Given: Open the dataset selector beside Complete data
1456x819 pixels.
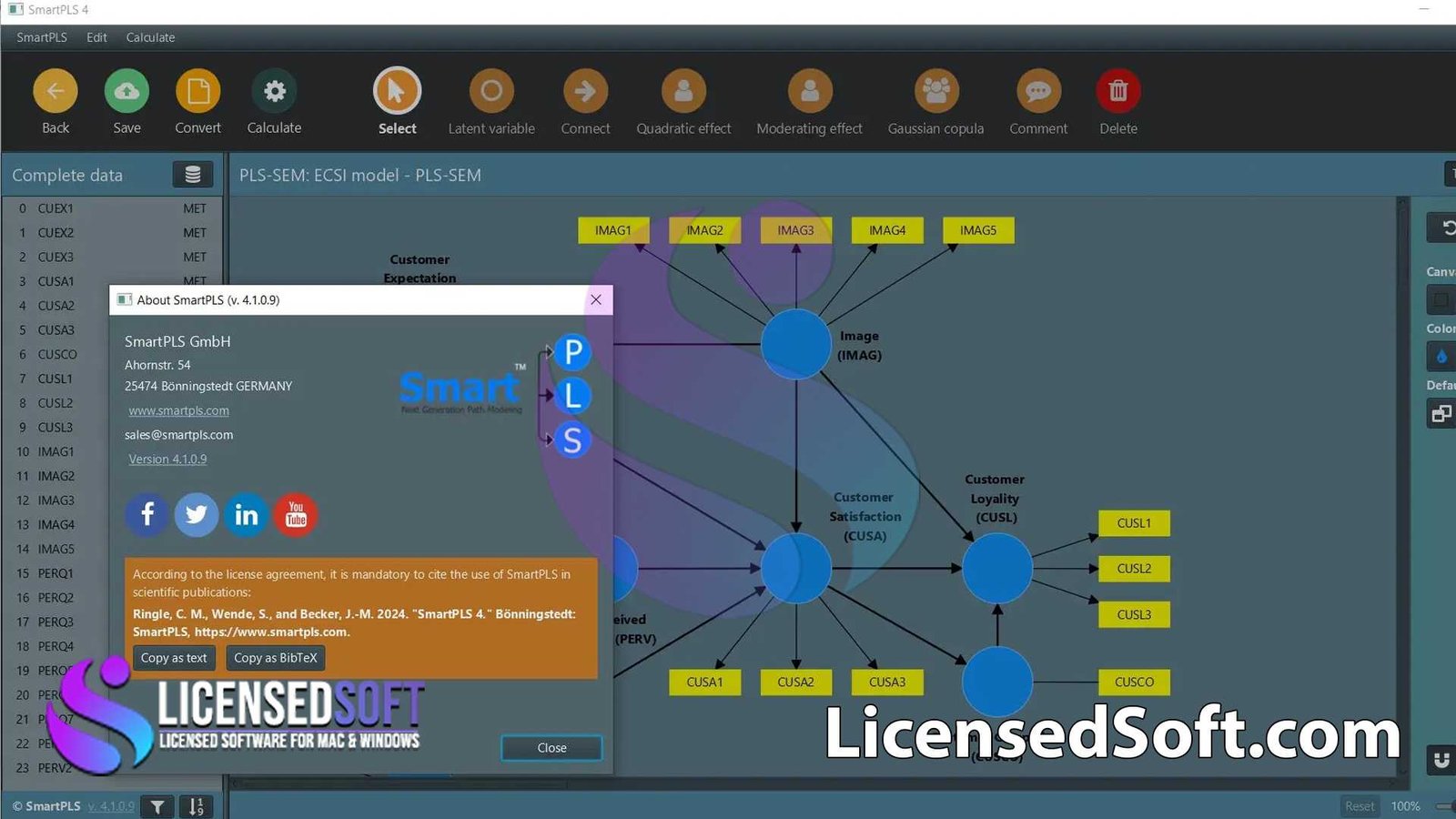Looking at the screenshot, I should click(x=191, y=174).
